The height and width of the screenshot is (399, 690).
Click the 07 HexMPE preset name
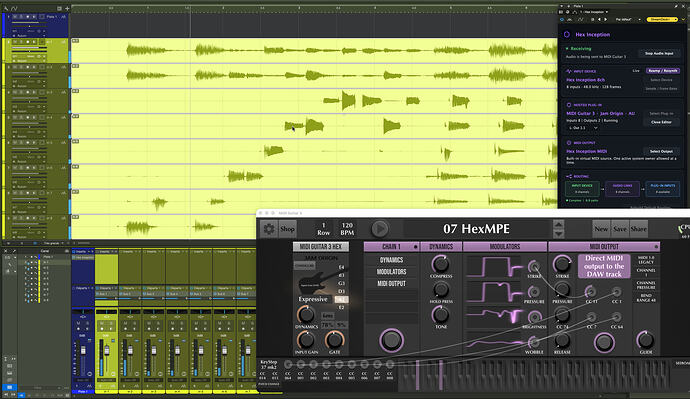[476, 229]
